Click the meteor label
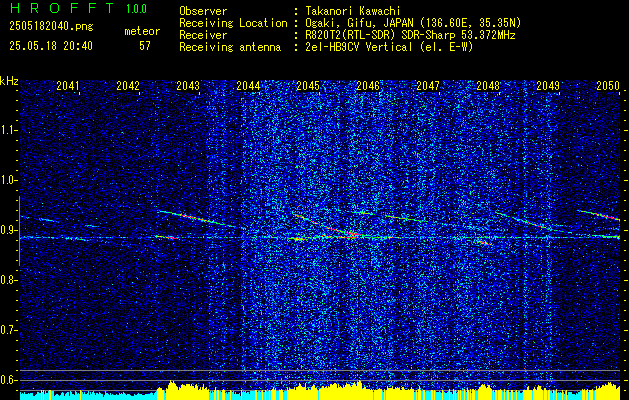This screenshot has width=629, height=400. coord(142,31)
